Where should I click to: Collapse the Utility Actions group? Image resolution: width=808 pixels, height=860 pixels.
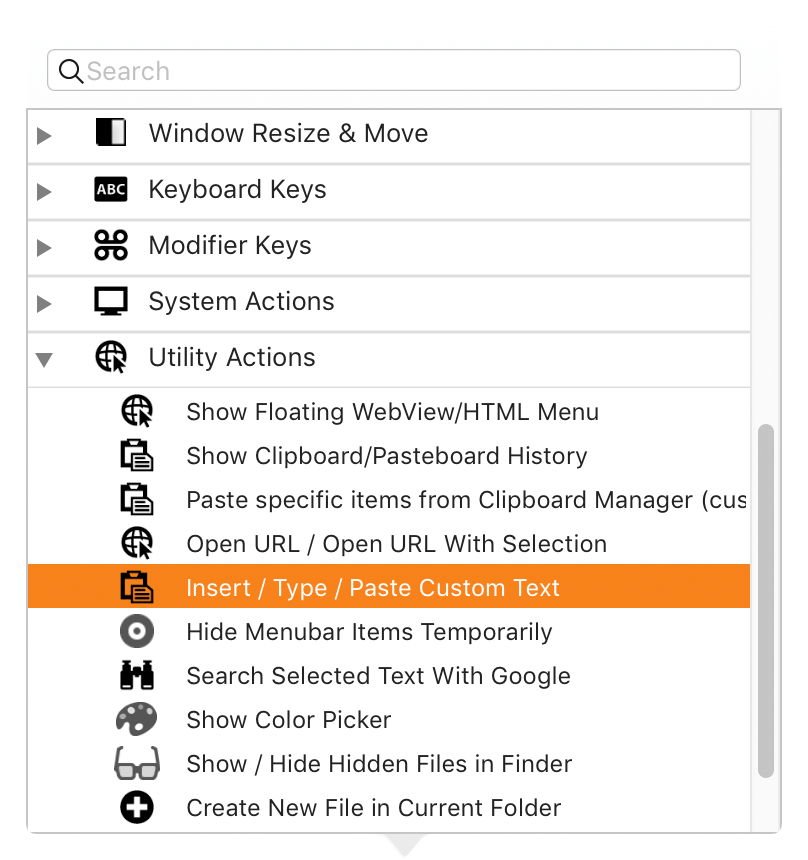[x=44, y=359]
